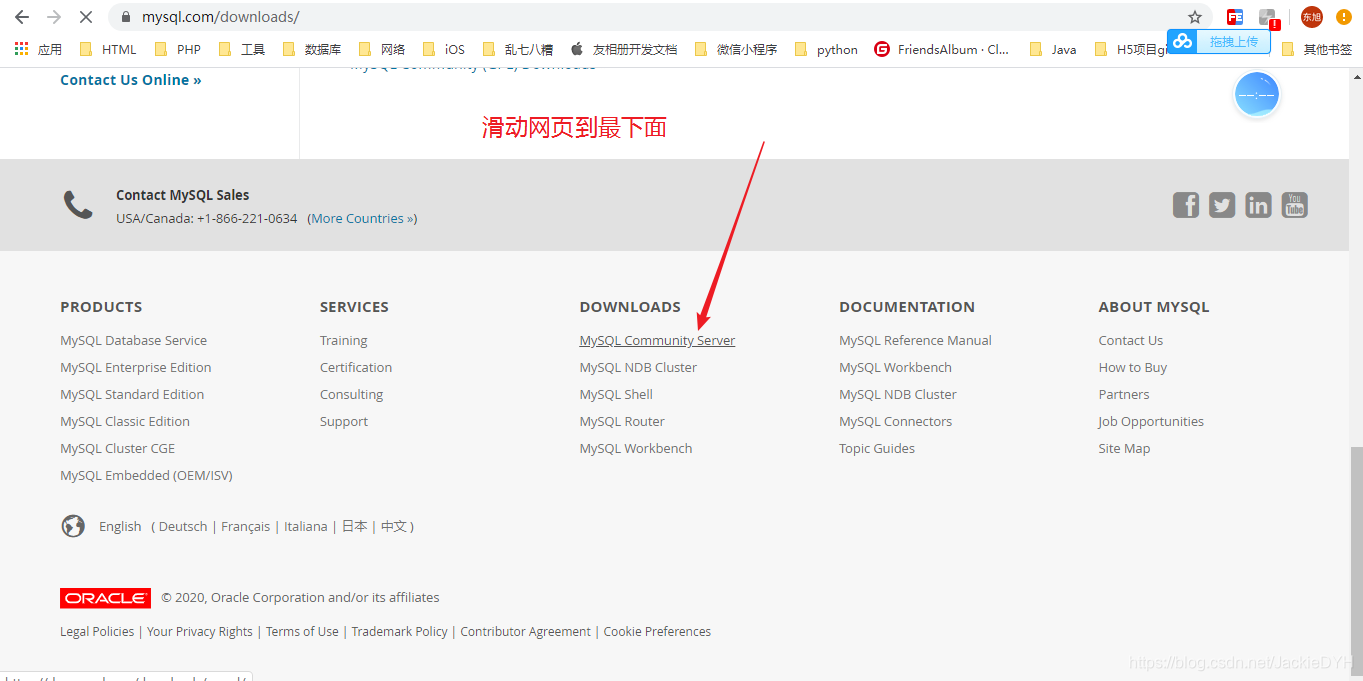Open Cookie Preferences link
Screen dimensions: 1363x681
coord(657,631)
